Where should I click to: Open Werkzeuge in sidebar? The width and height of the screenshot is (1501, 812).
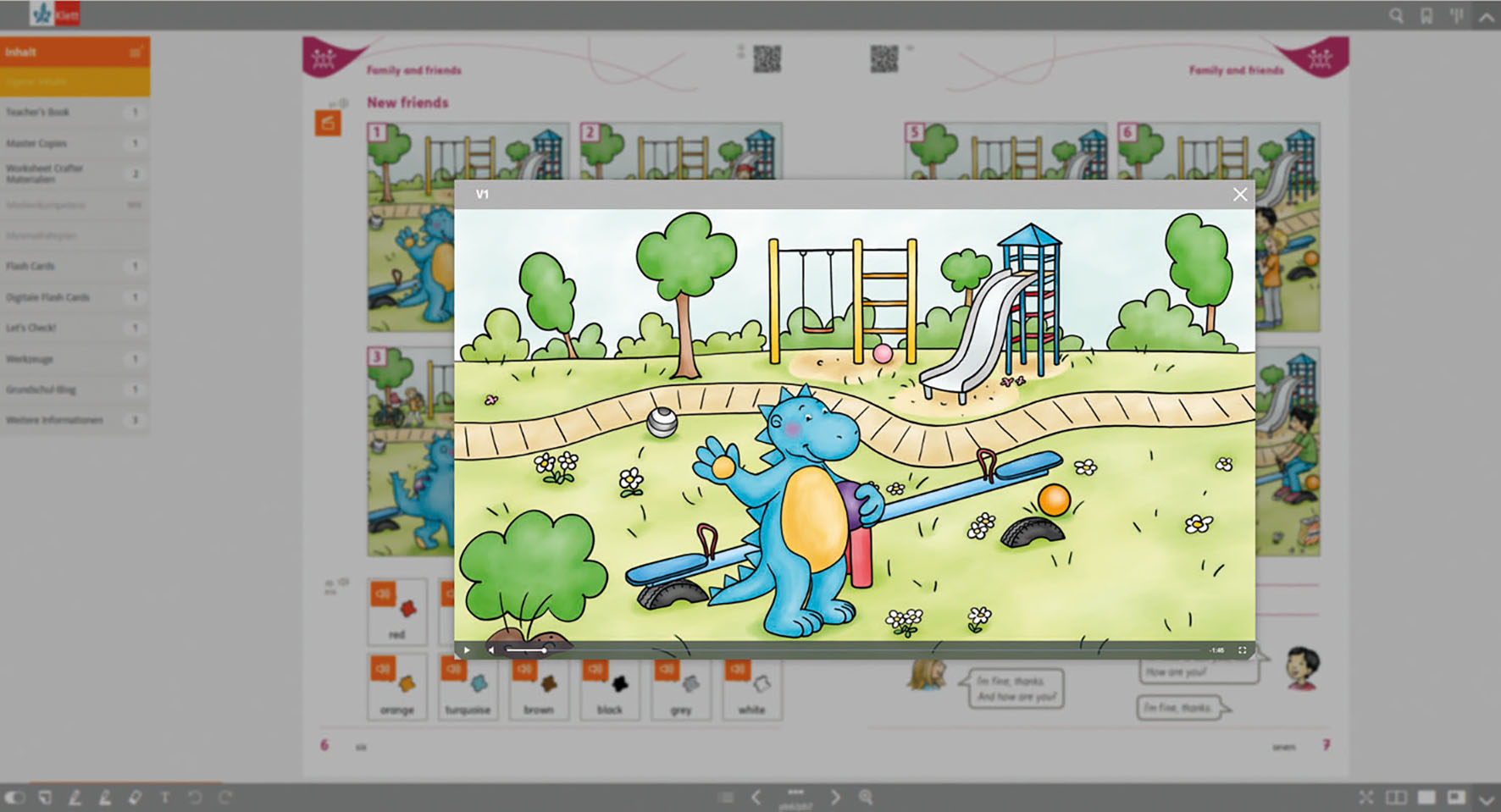[x=75, y=359]
